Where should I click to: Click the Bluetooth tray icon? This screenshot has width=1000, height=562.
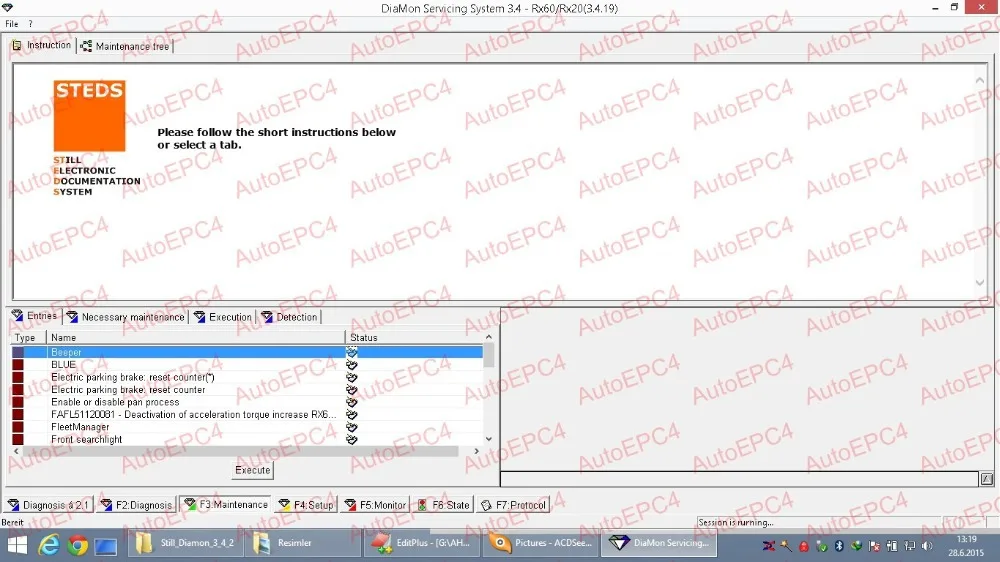(839, 546)
